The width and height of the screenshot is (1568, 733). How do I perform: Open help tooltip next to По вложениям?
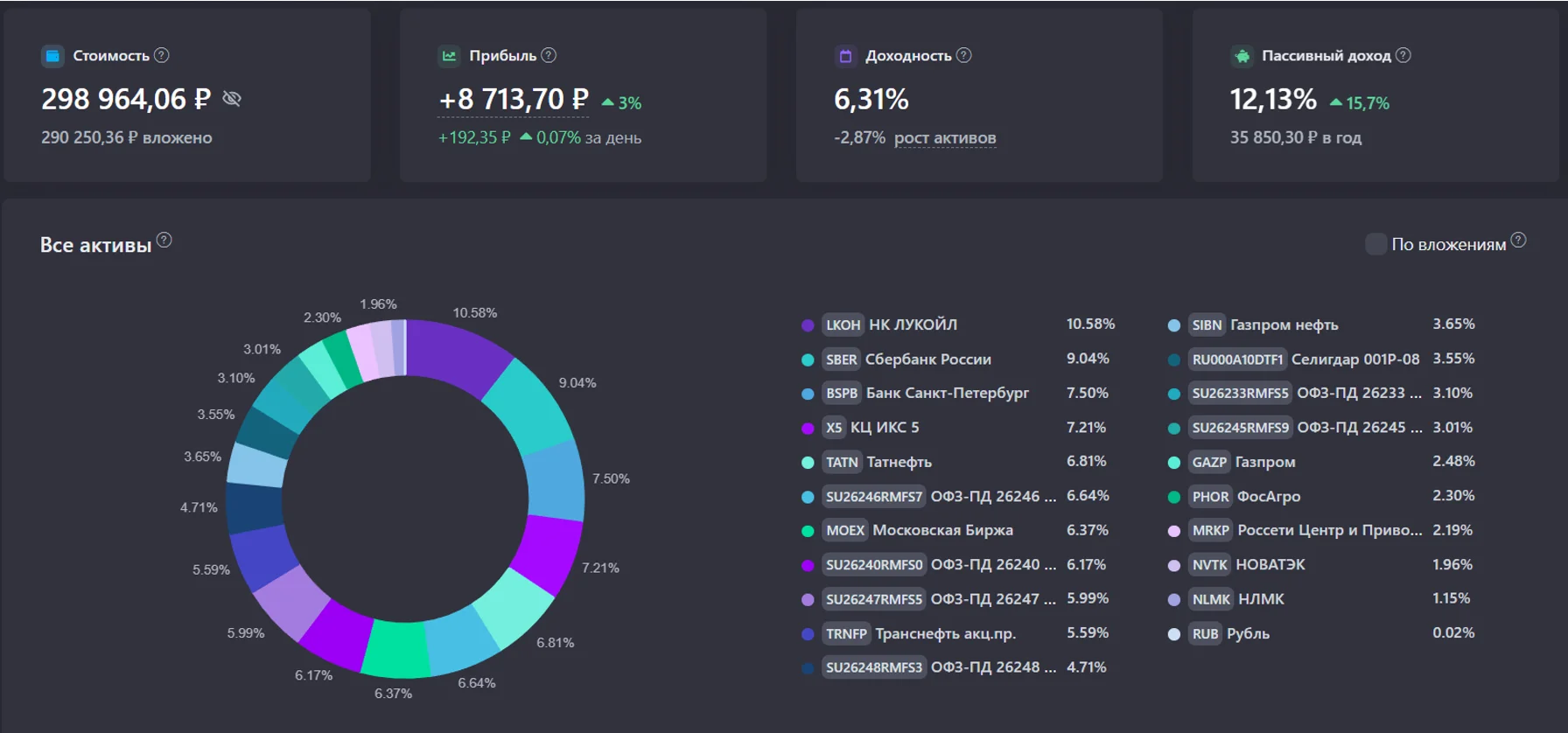(1519, 240)
